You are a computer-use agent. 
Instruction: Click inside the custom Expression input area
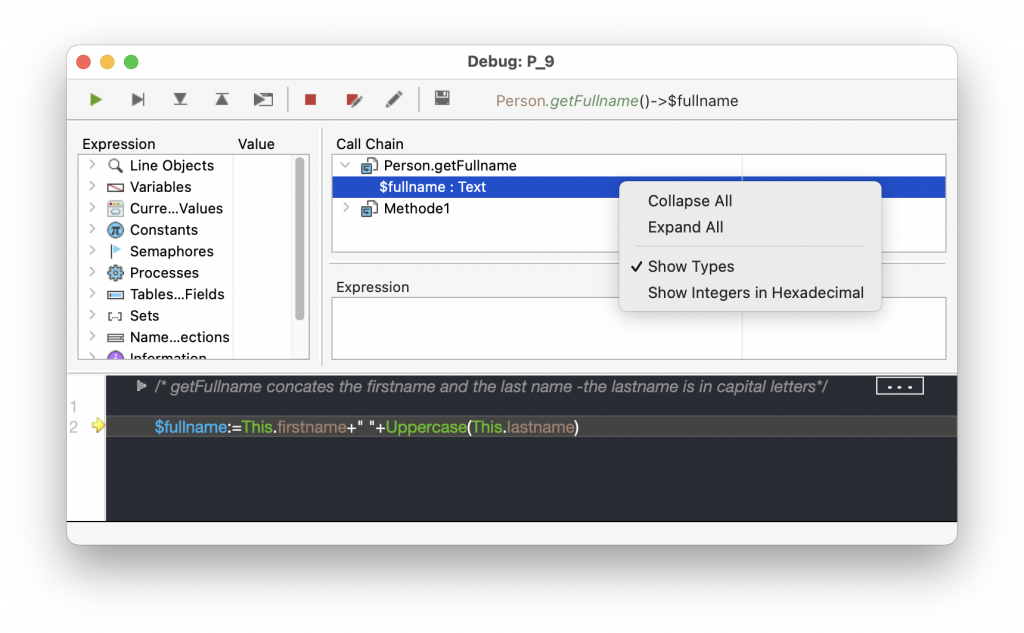639,329
